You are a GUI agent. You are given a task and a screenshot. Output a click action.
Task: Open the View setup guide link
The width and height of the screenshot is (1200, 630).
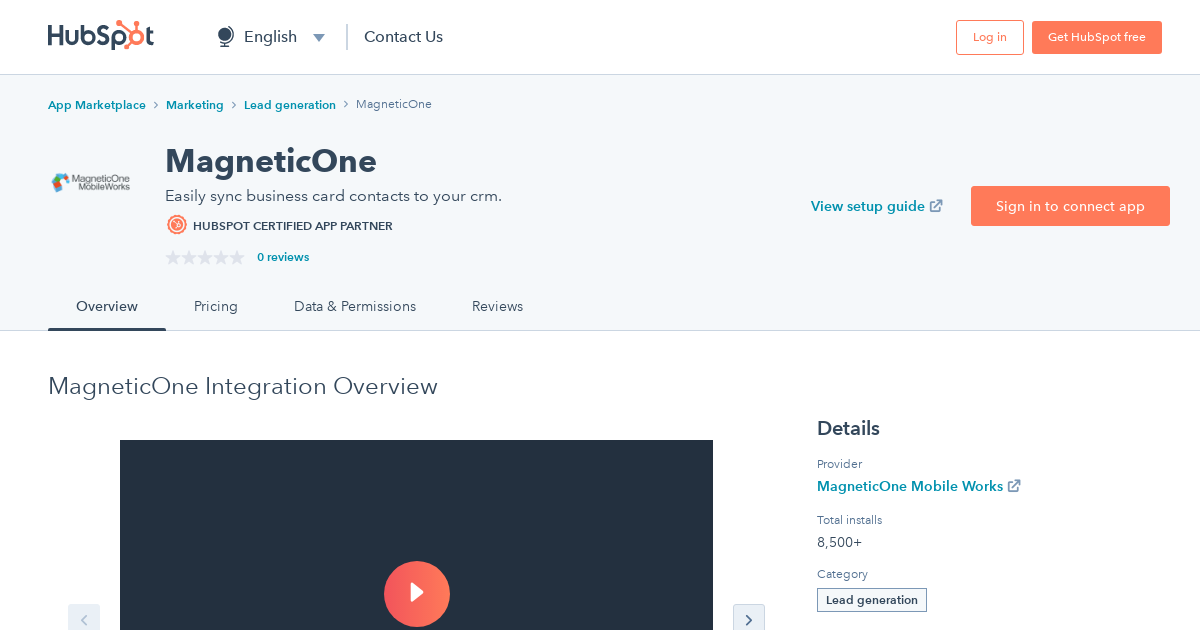[868, 206]
